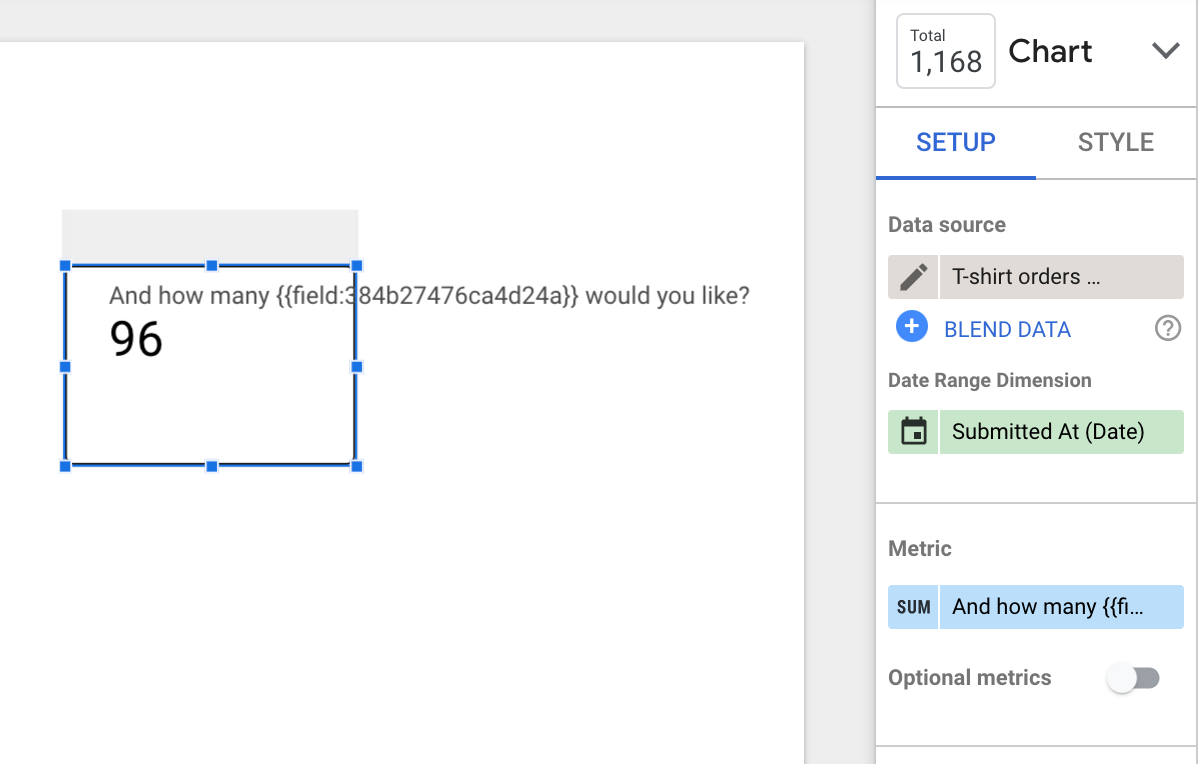
Task: Click the SUM aggregation badge on the metric
Action: (x=914, y=607)
